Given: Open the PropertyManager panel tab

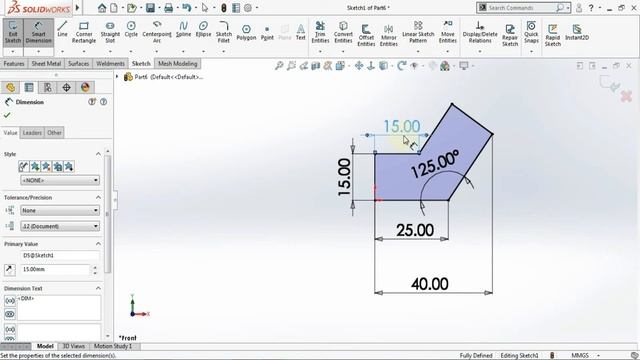Looking at the screenshot, I should [29, 87].
